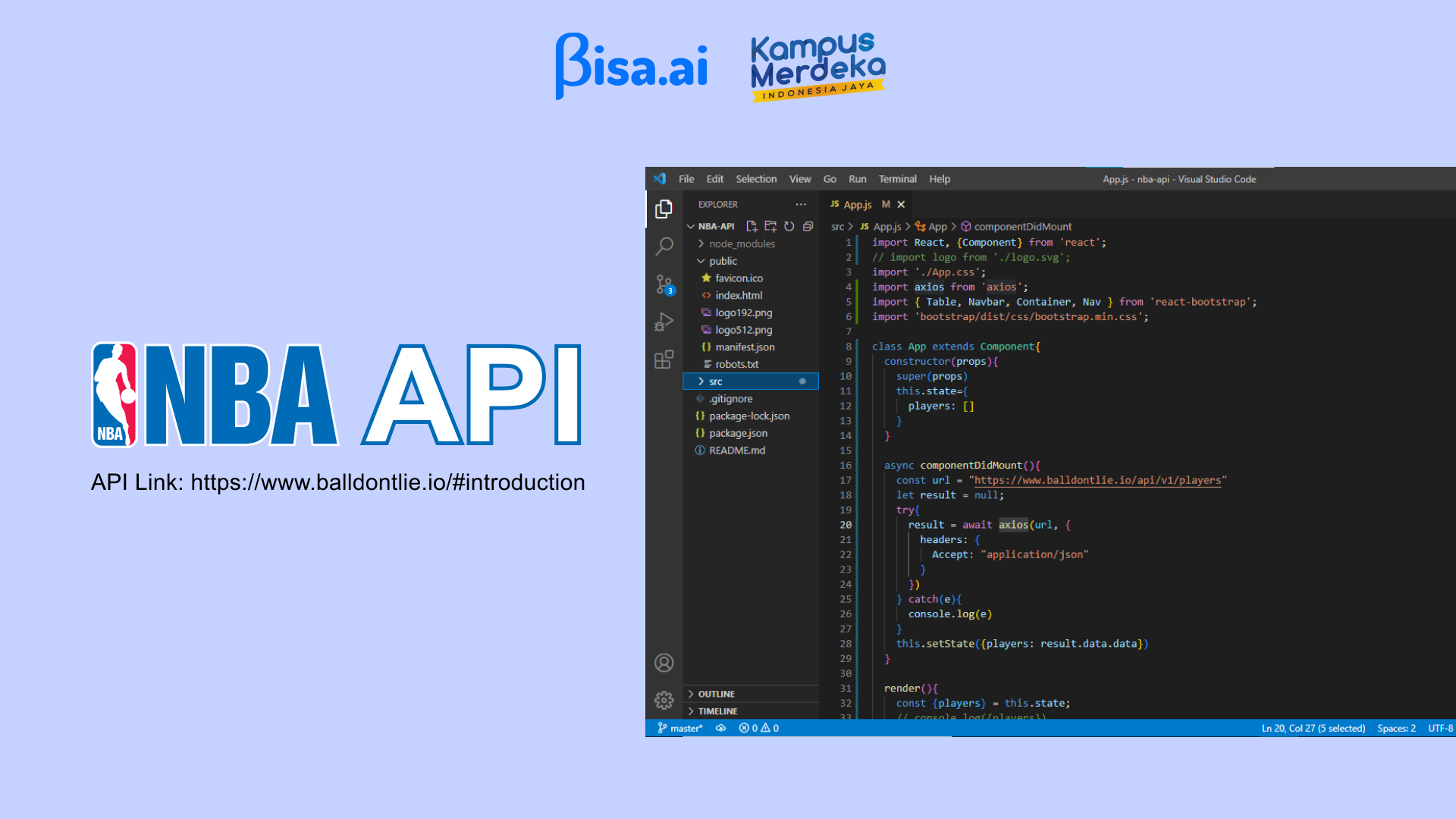Screen dimensions: 1456x819
Task: Open the Search view in activity bar
Action: tap(664, 246)
